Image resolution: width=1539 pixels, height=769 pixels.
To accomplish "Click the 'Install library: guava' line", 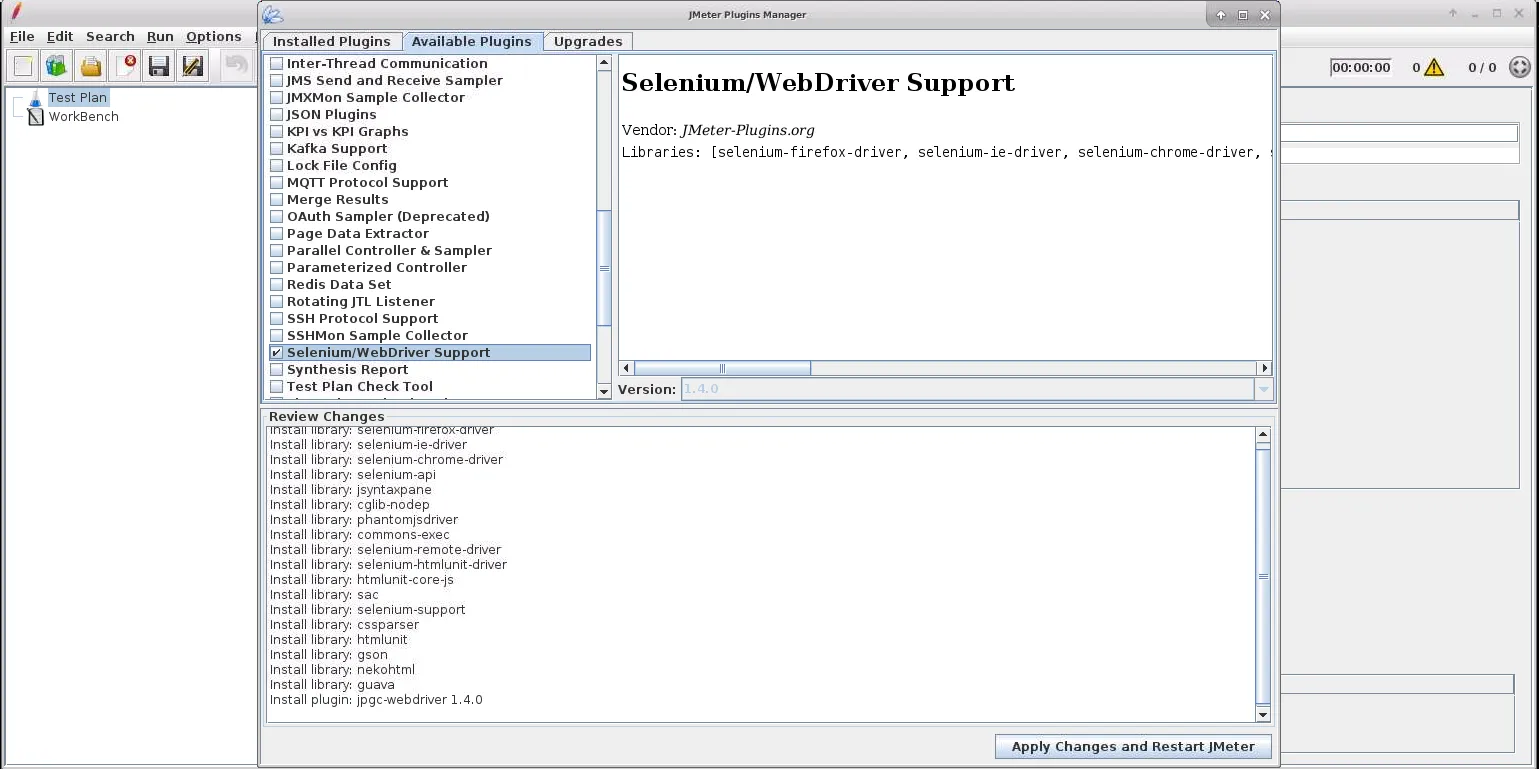I will (332, 685).
